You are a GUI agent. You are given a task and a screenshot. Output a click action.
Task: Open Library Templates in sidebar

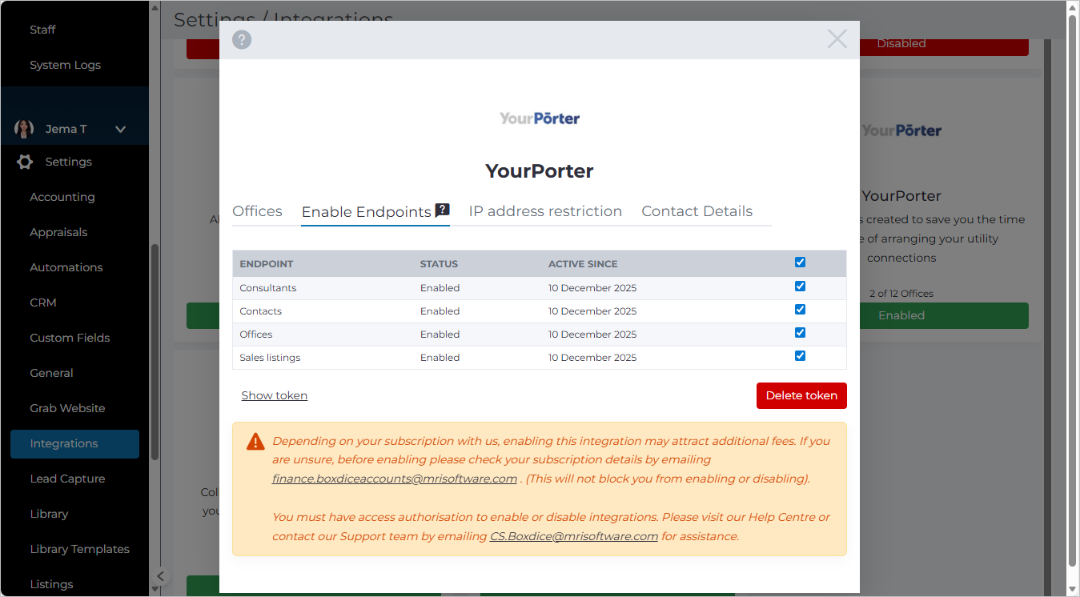79,549
